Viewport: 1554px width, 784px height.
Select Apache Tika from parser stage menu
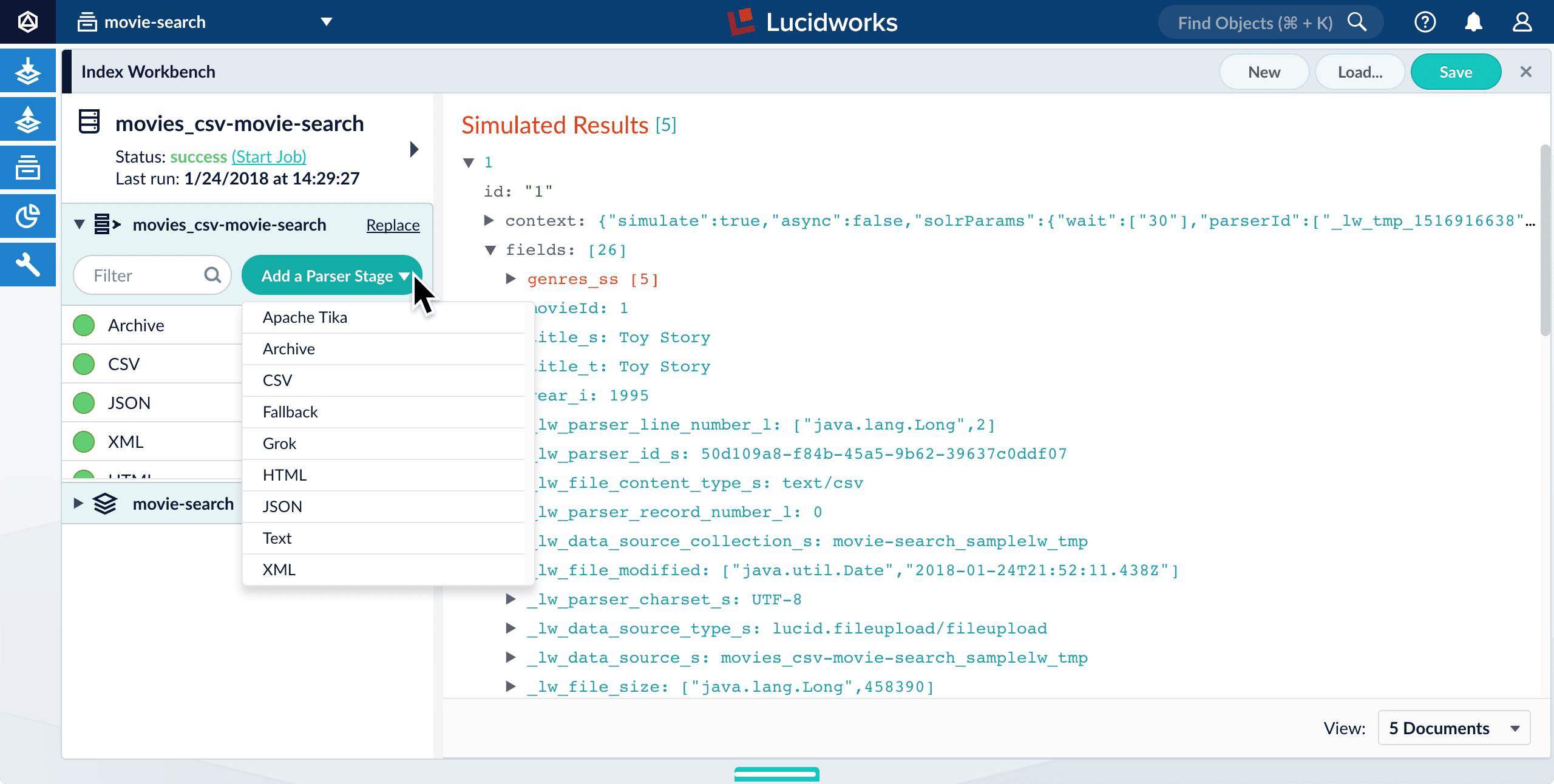tap(384, 317)
